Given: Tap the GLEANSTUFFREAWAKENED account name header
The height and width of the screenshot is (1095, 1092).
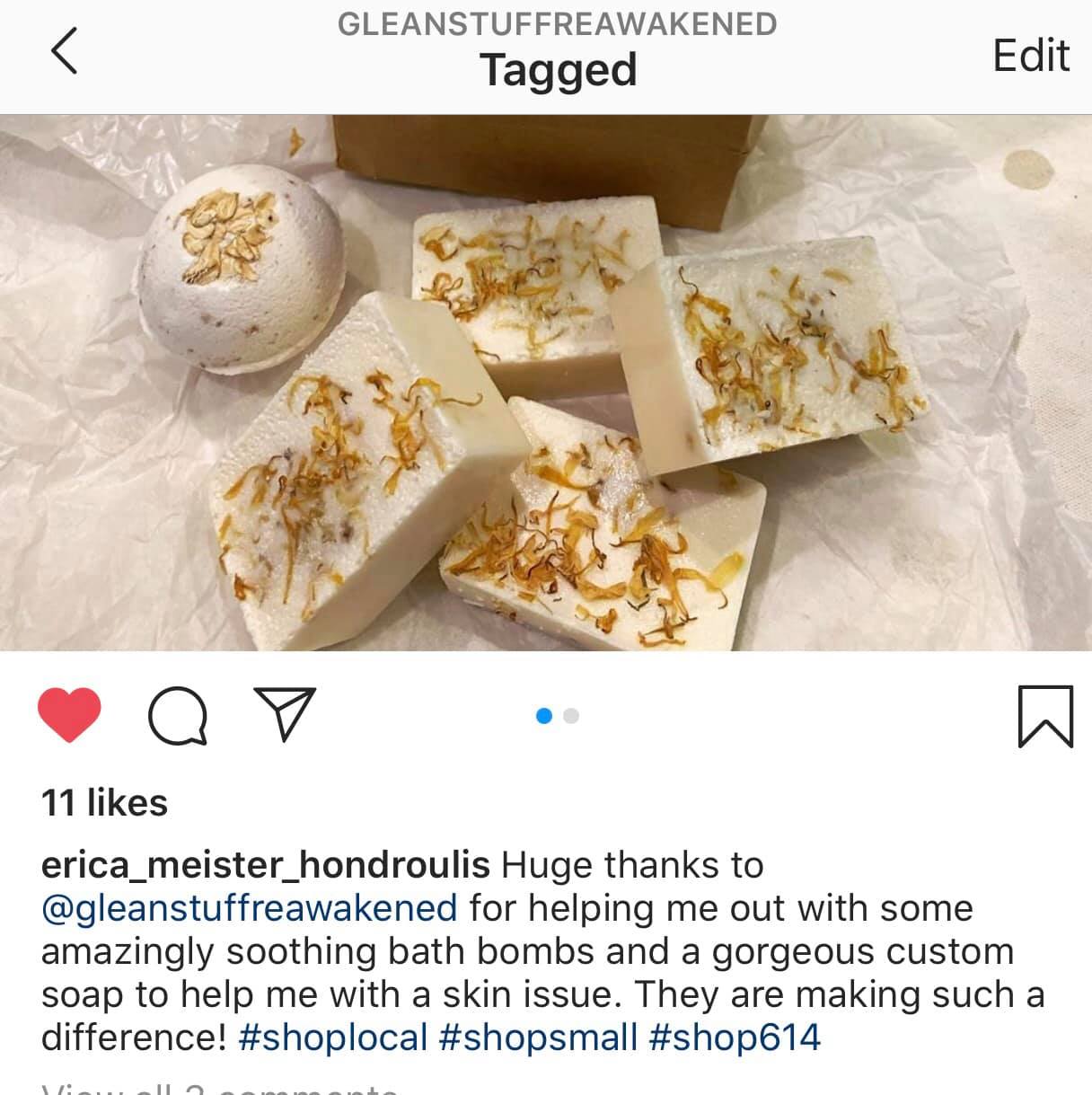Looking at the screenshot, I should point(558,23).
